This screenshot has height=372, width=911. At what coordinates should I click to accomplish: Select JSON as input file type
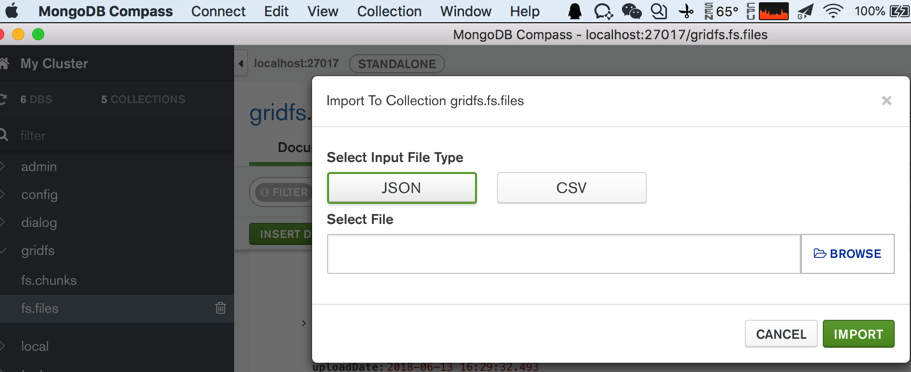click(401, 188)
